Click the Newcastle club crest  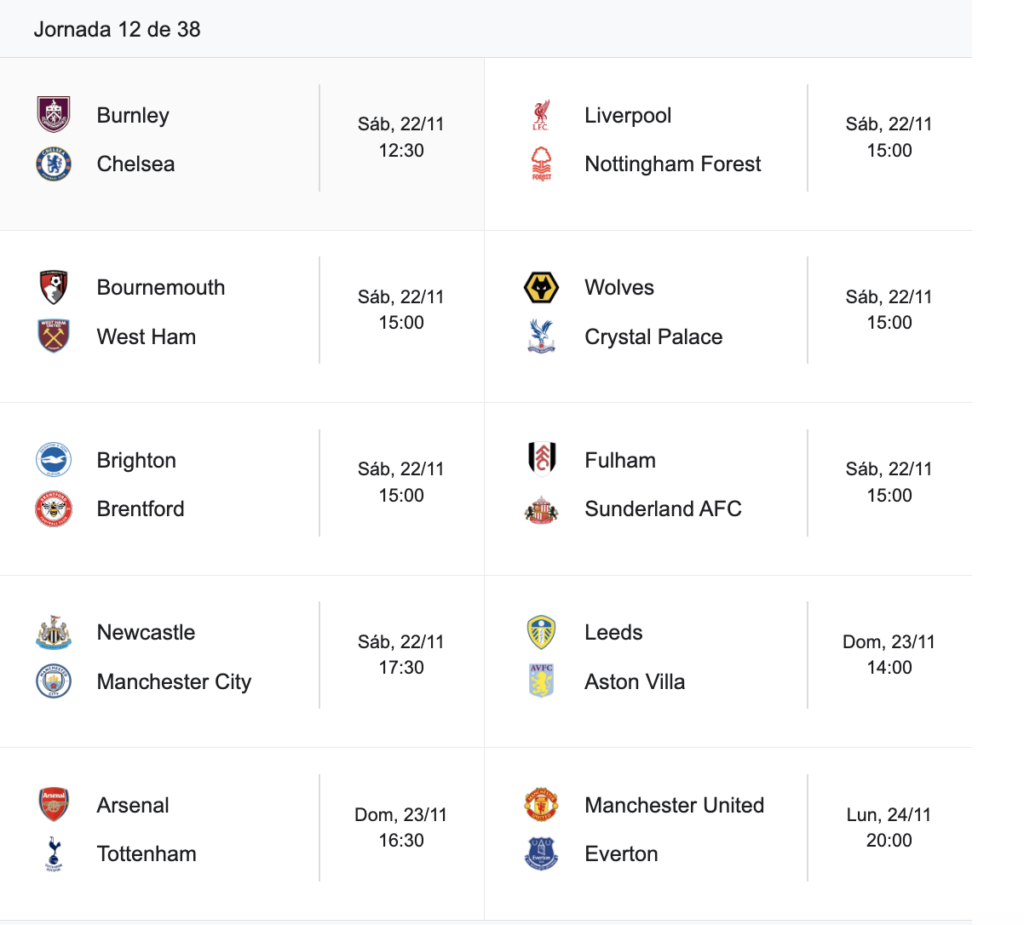pyautogui.click(x=54, y=633)
